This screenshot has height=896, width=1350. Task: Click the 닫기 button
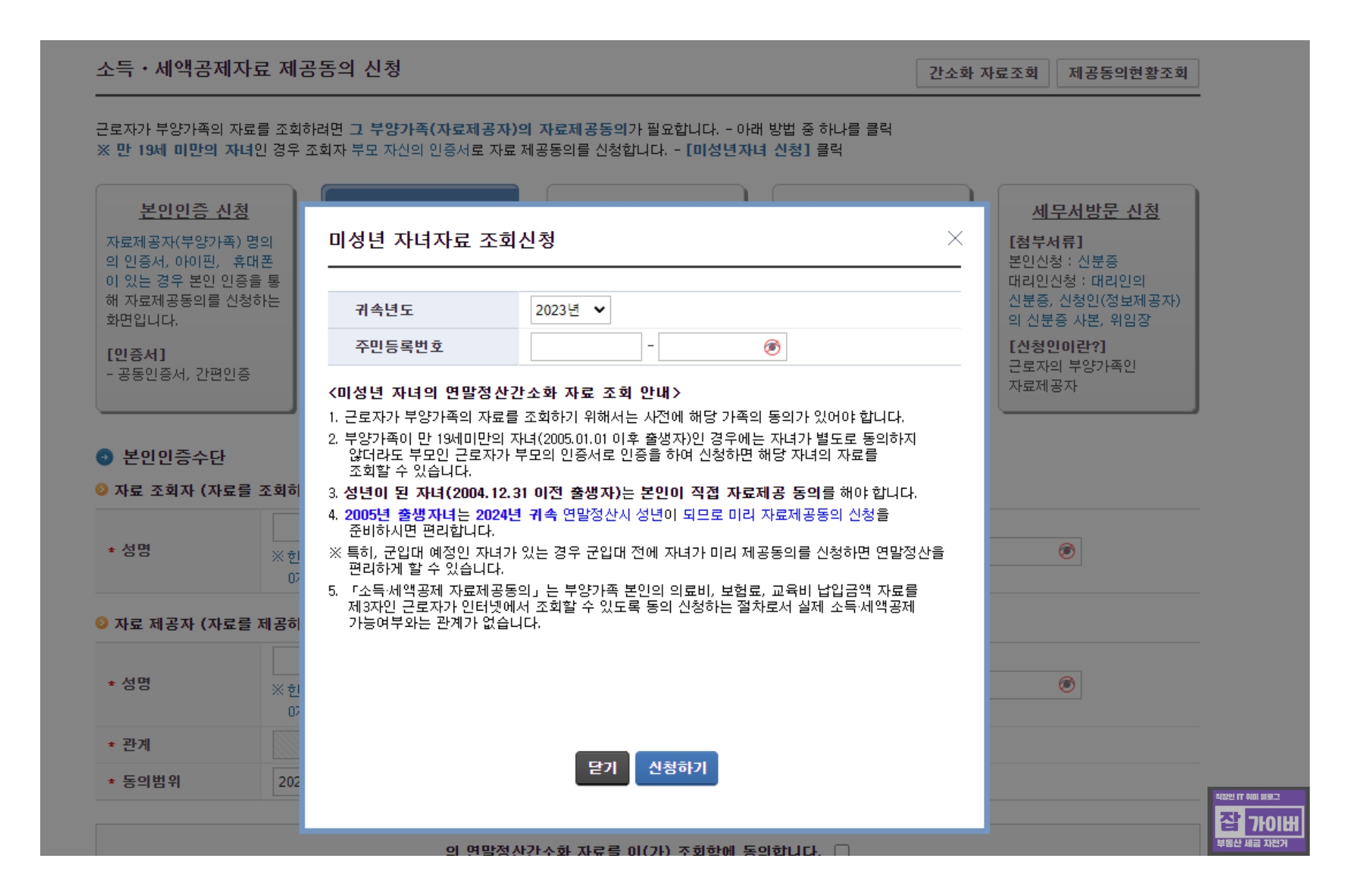(602, 768)
